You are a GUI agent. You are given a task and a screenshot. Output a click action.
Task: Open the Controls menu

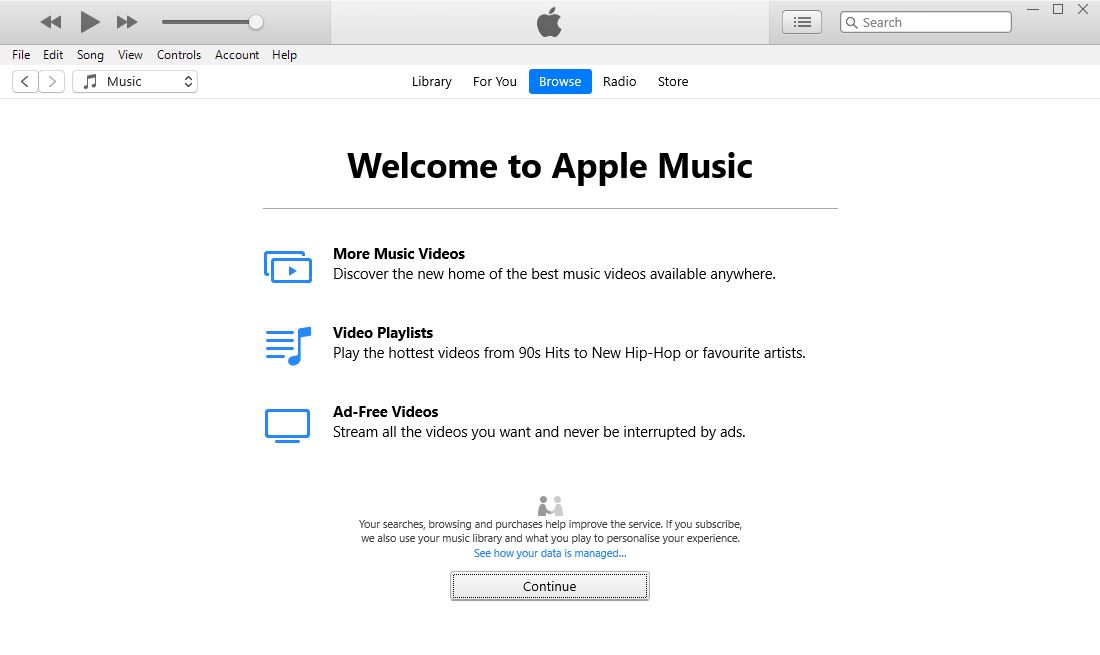179,55
